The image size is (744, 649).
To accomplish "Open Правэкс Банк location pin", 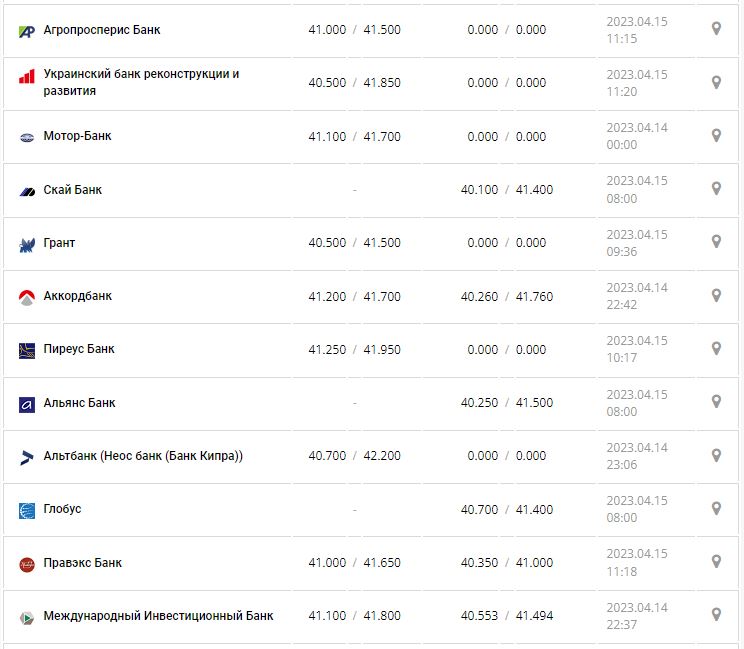I will (x=716, y=561).
